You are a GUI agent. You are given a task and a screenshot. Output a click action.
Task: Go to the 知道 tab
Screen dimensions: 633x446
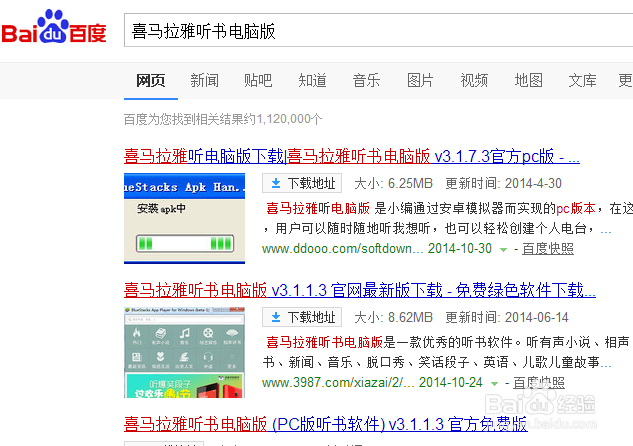[x=312, y=80]
